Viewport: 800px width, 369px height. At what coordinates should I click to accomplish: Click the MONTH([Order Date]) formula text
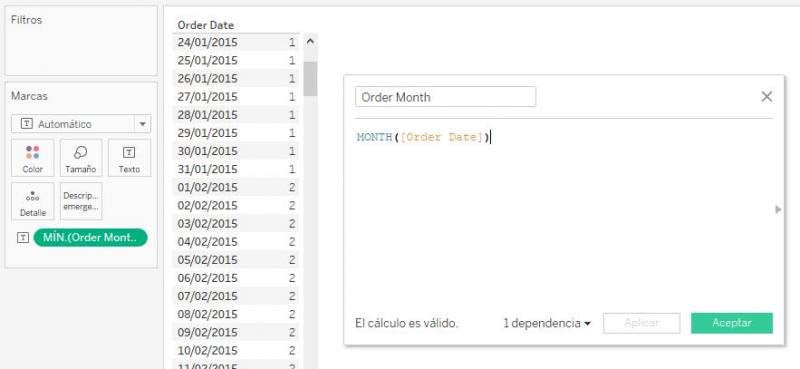coord(423,137)
